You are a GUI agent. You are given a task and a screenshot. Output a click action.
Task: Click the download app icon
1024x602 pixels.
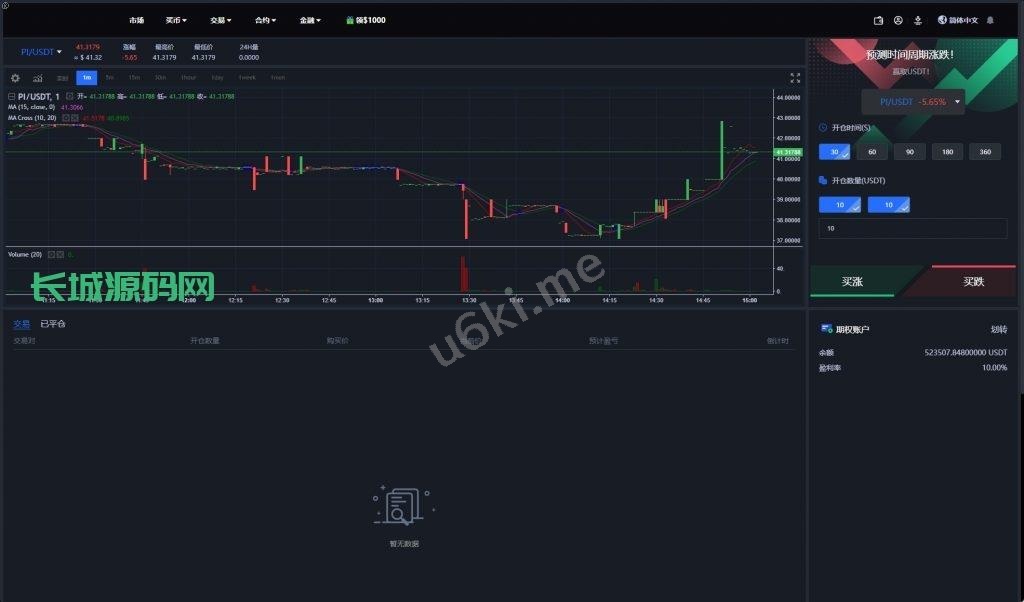pyautogui.click(x=917, y=20)
